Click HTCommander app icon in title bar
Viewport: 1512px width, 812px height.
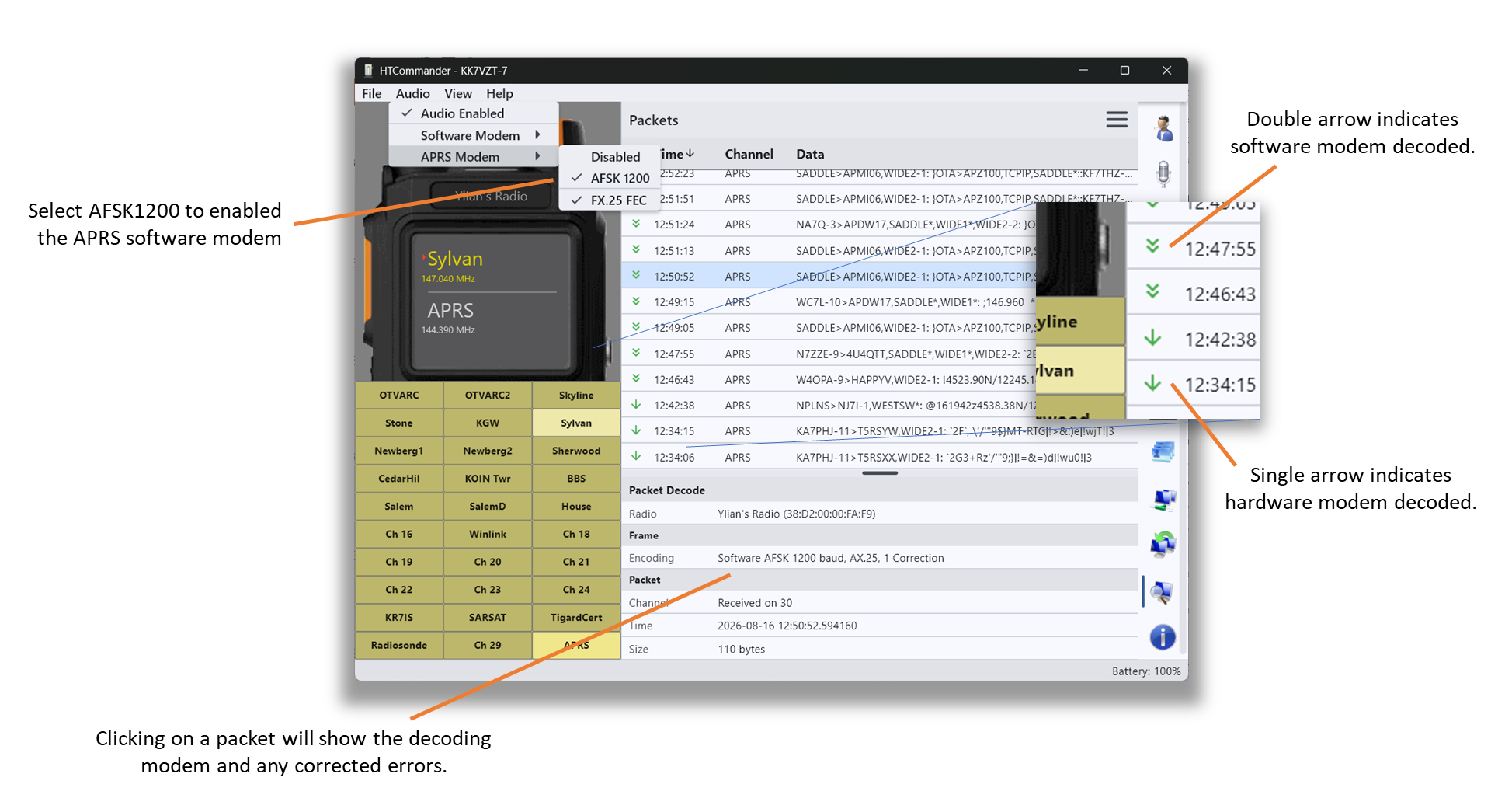point(369,70)
